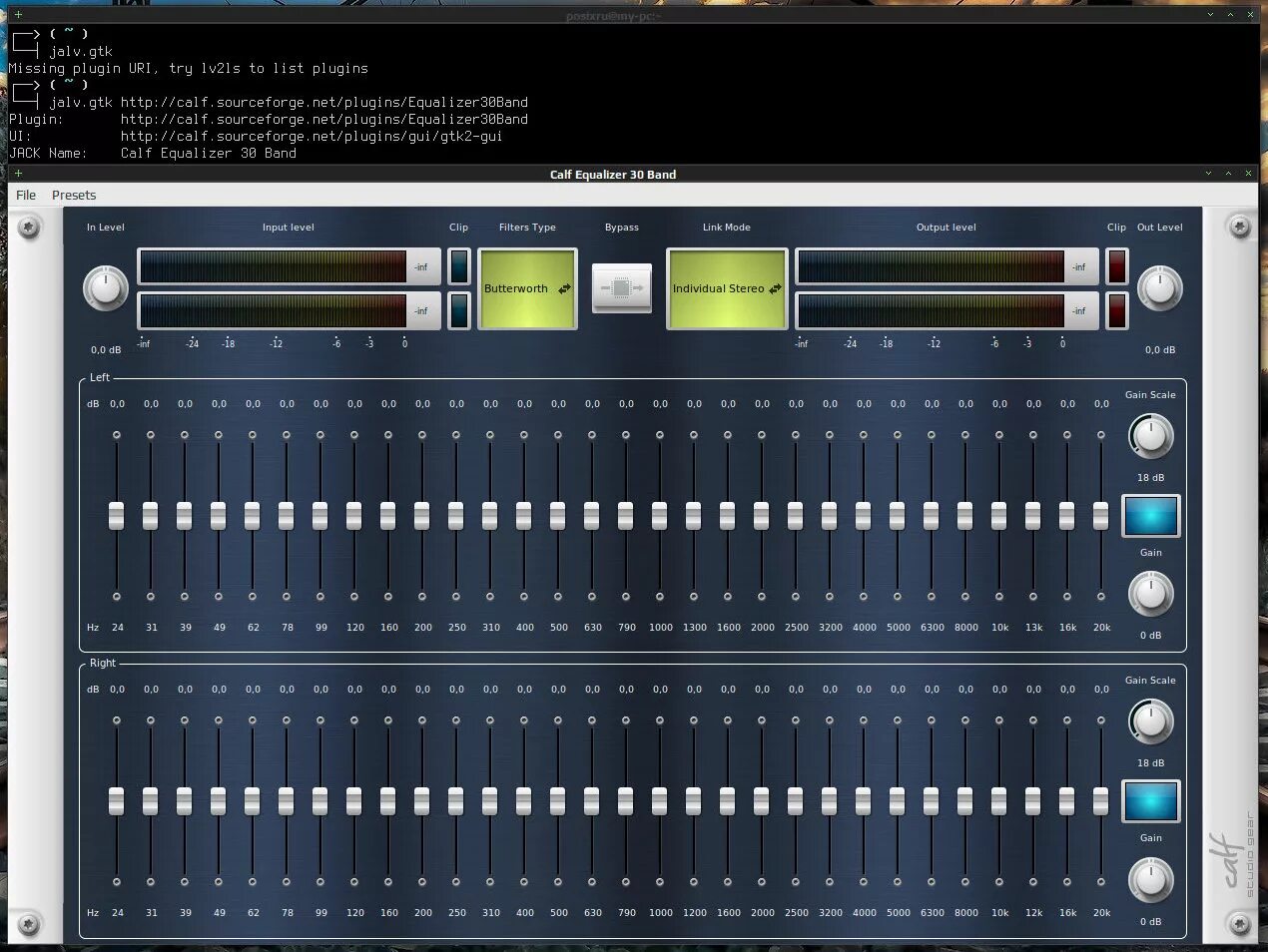Open the Presets menu
Screen dimensions: 1268x952
[74, 195]
